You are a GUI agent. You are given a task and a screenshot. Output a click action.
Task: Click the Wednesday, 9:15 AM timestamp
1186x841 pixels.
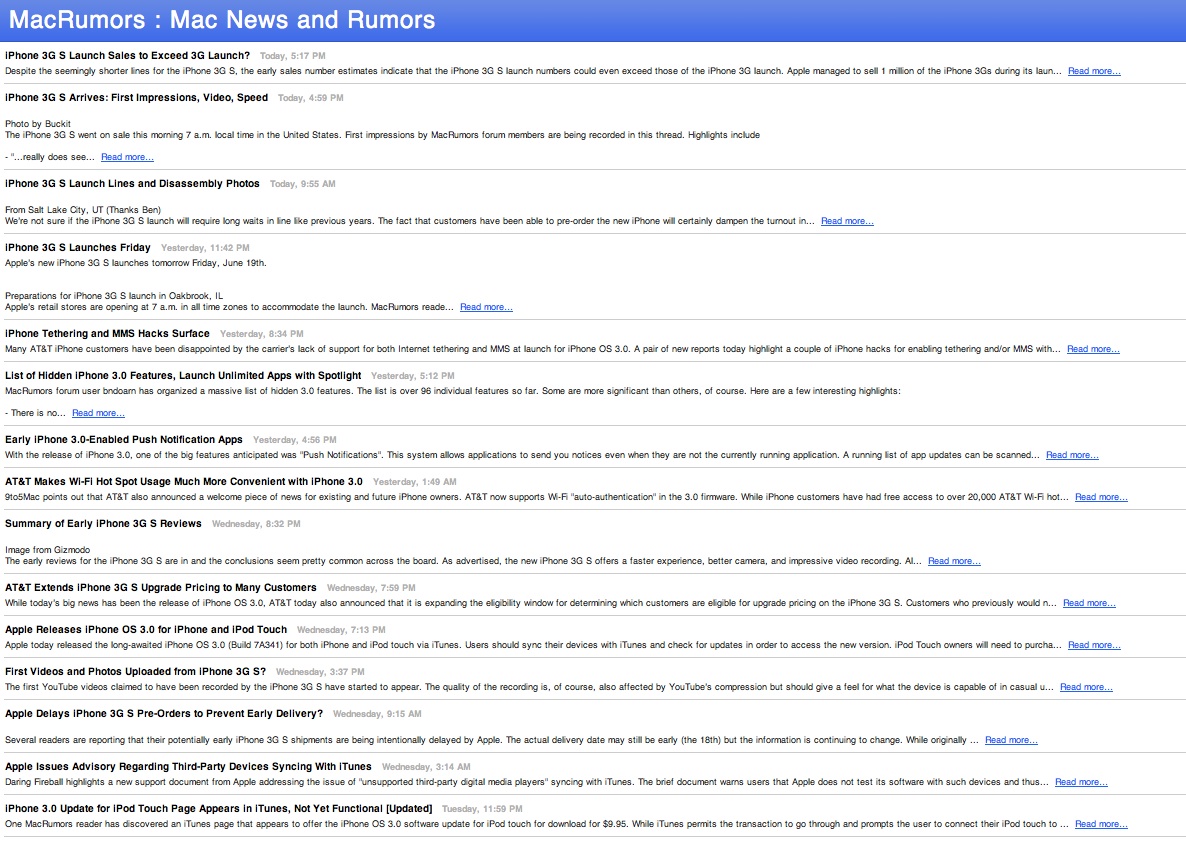pos(377,714)
